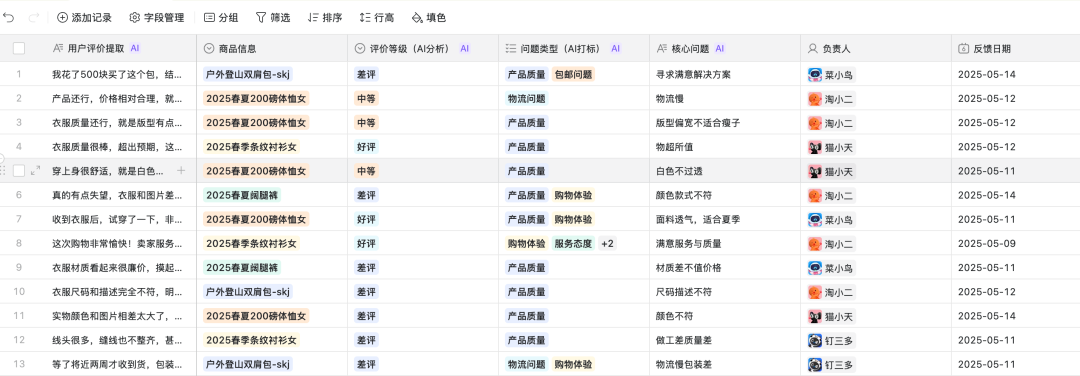Click 差评 rating tag in row 1
The height and width of the screenshot is (376, 1080).
[x=366, y=74]
